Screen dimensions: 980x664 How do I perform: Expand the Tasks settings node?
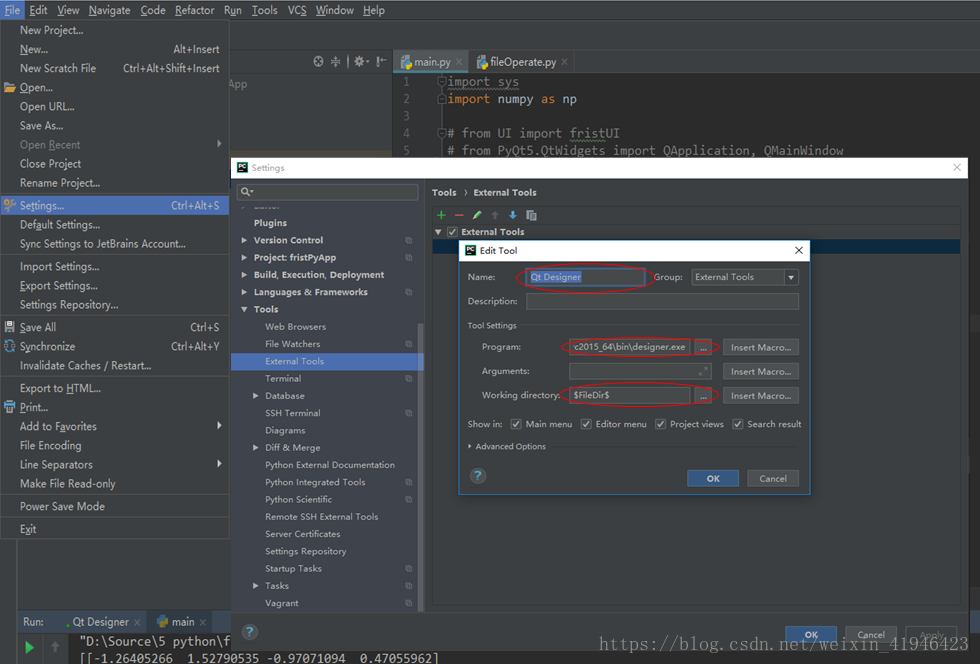click(x=256, y=586)
